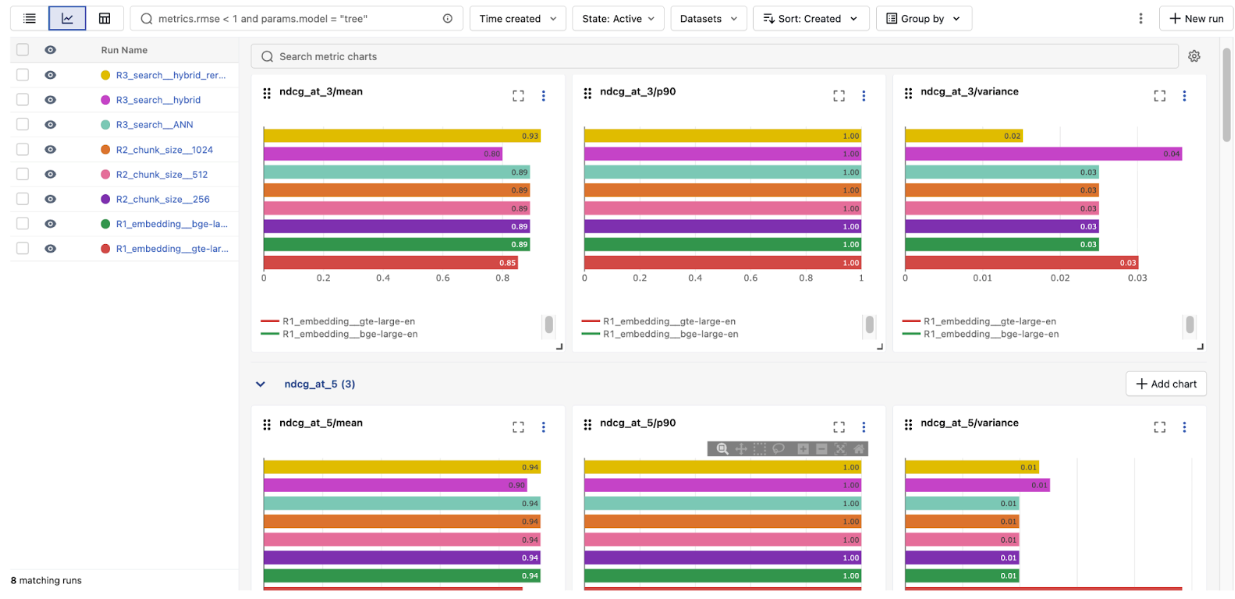
Task: Switch to the table view icon
Action: pos(104,18)
